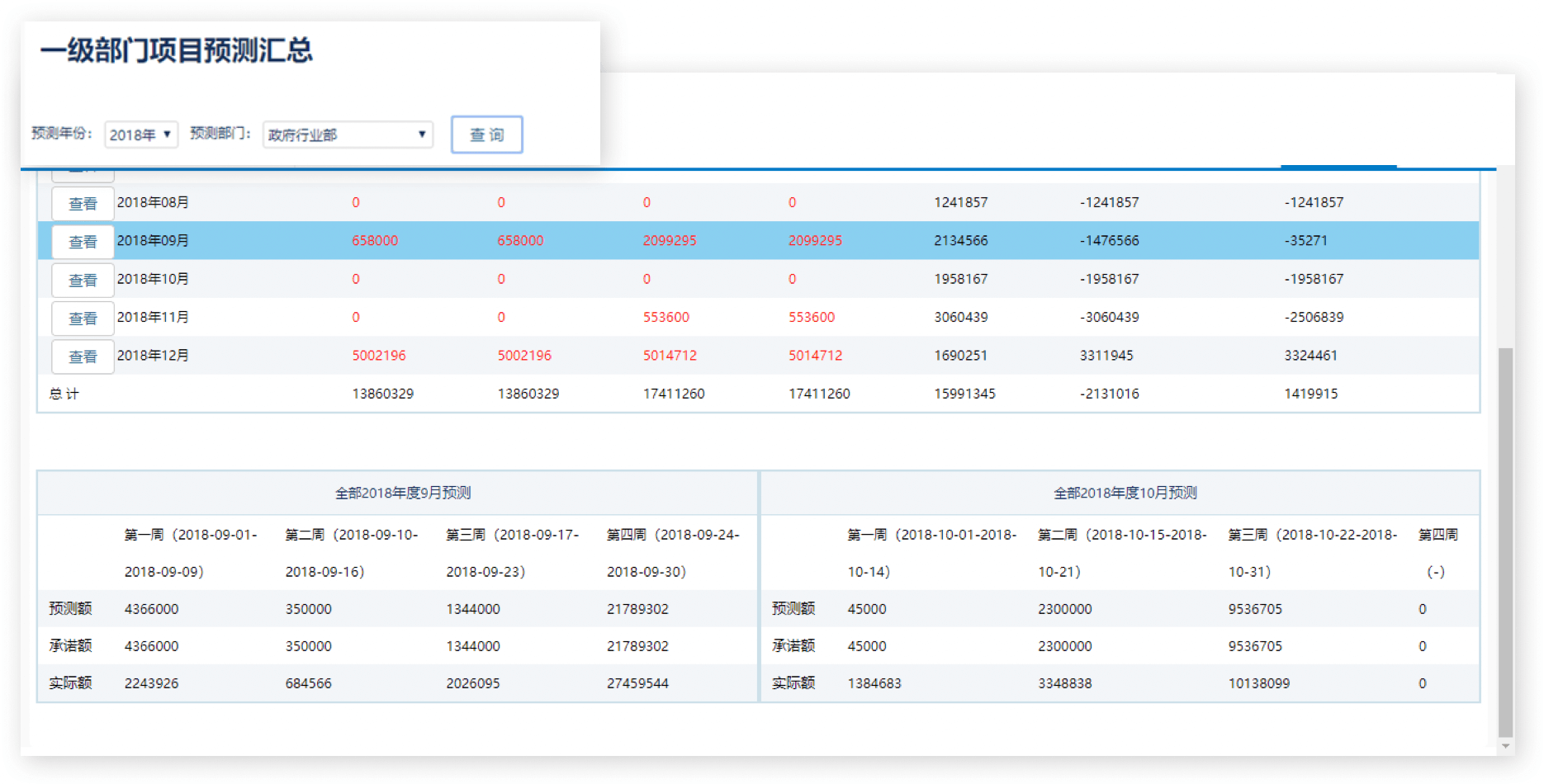Viewport: 1544px width, 784px height.
Task: Click 查看 for 2018年12月
Action: click(x=83, y=357)
